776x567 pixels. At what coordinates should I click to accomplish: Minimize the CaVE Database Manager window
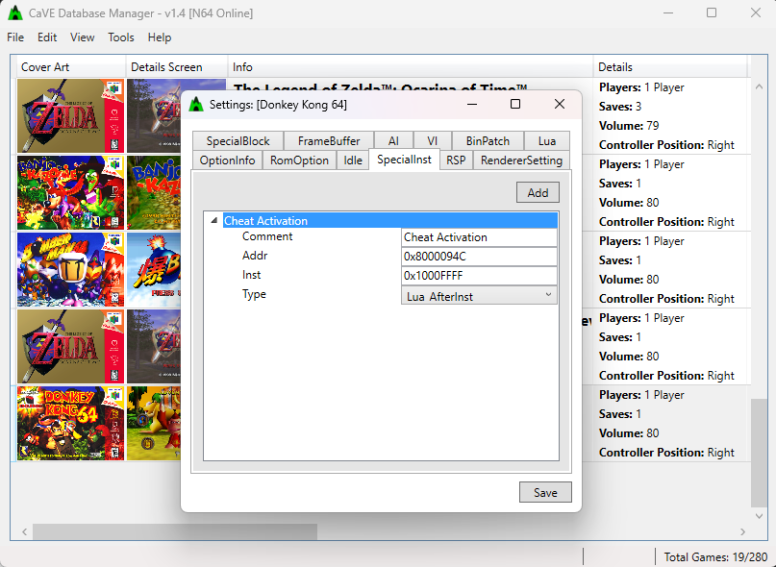(668, 13)
